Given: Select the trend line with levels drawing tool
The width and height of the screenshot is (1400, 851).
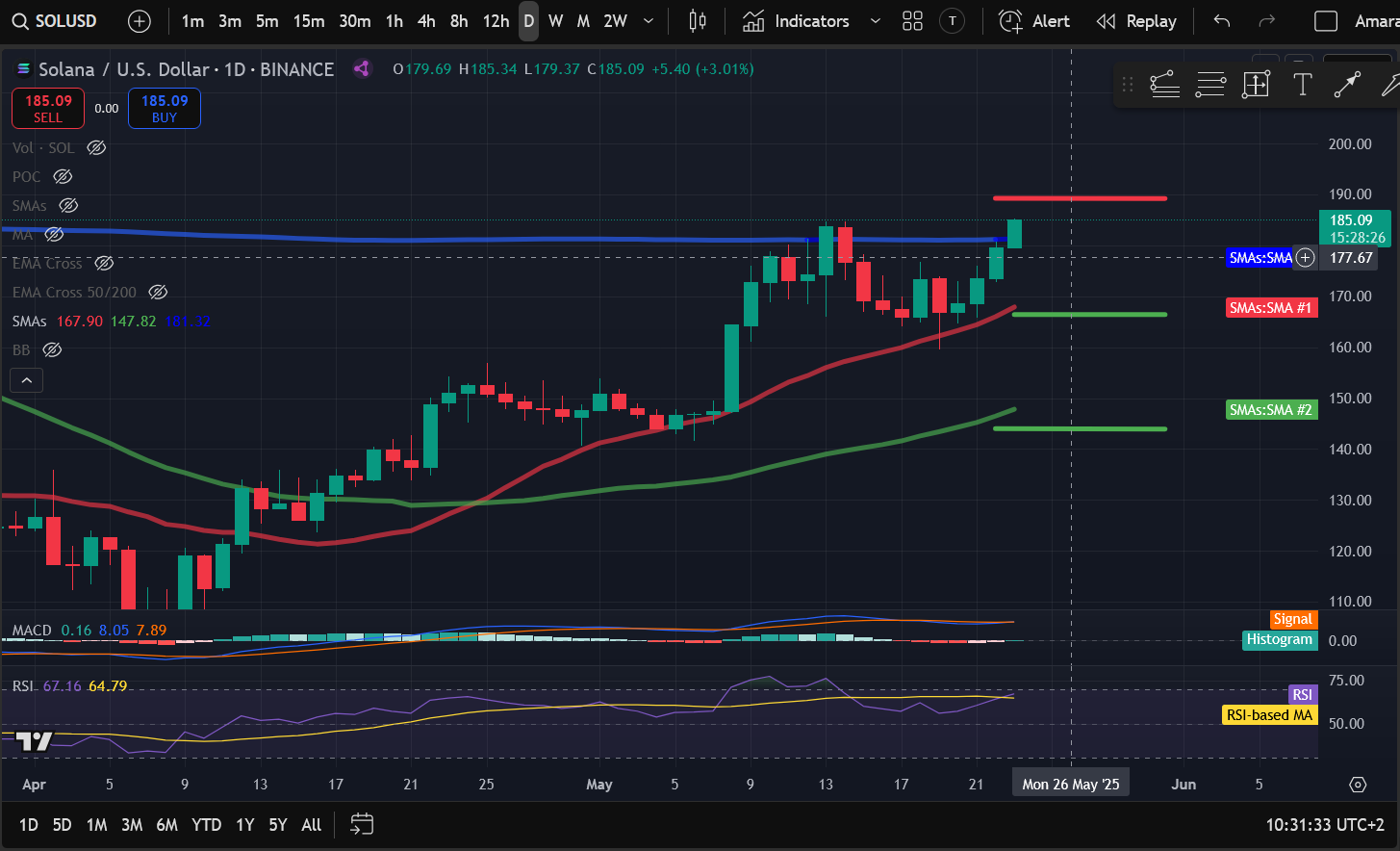Looking at the screenshot, I should (1165, 85).
